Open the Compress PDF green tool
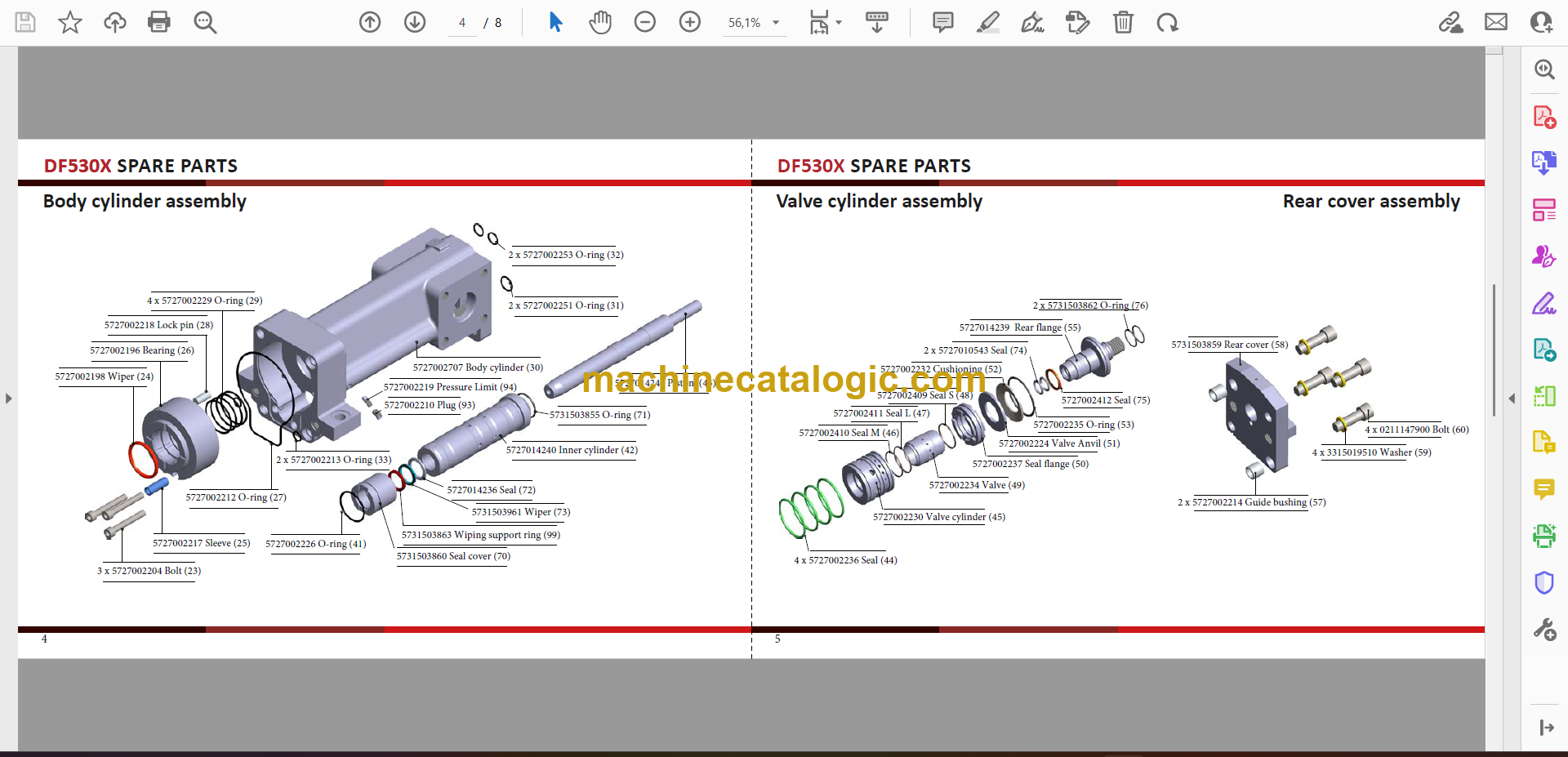1568x757 pixels. click(x=1544, y=396)
